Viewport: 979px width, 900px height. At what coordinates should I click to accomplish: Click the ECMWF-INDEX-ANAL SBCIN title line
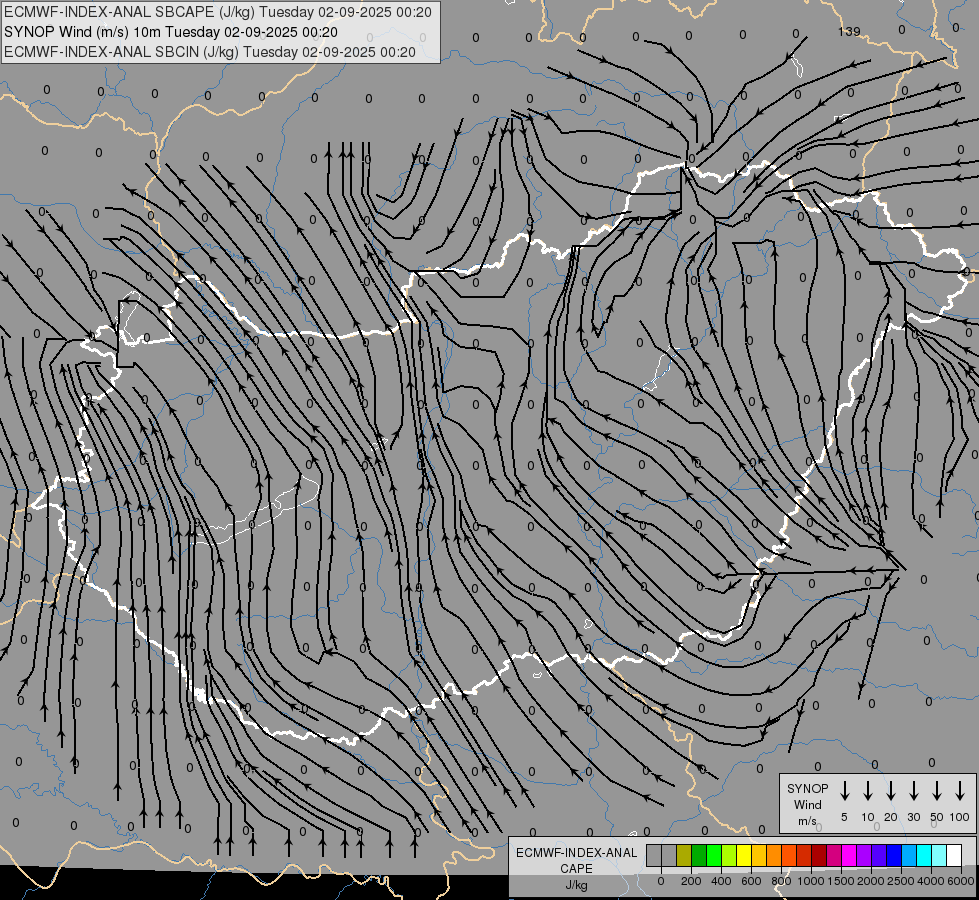coord(210,52)
